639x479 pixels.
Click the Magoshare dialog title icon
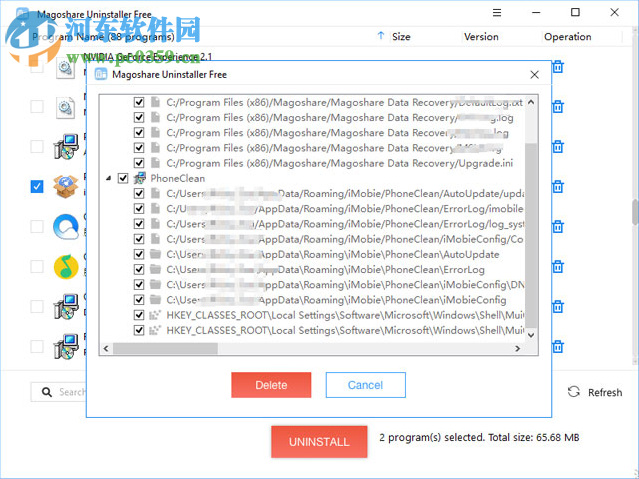[x=101, y=75]
